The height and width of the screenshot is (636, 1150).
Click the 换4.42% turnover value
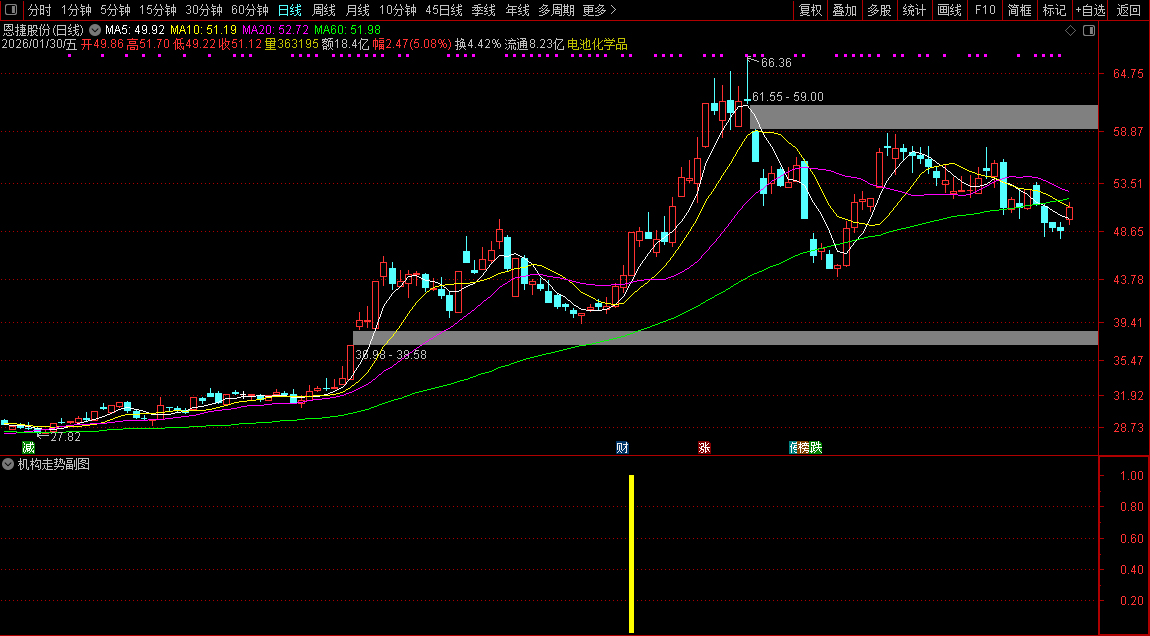pyautogui.click(x=477, y=44)
